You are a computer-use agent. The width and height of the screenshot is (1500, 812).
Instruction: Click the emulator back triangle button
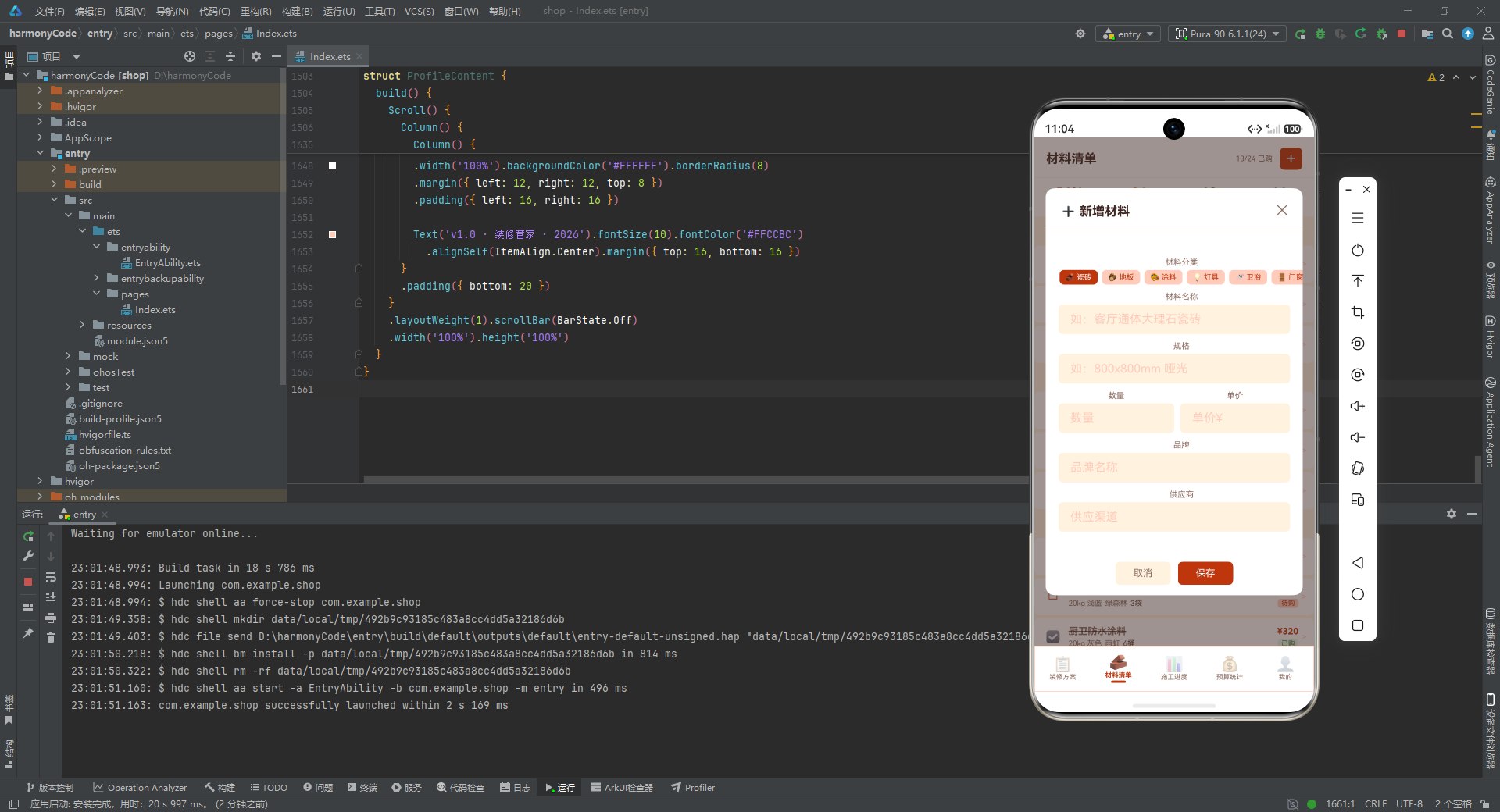(x=1358, y=563)
